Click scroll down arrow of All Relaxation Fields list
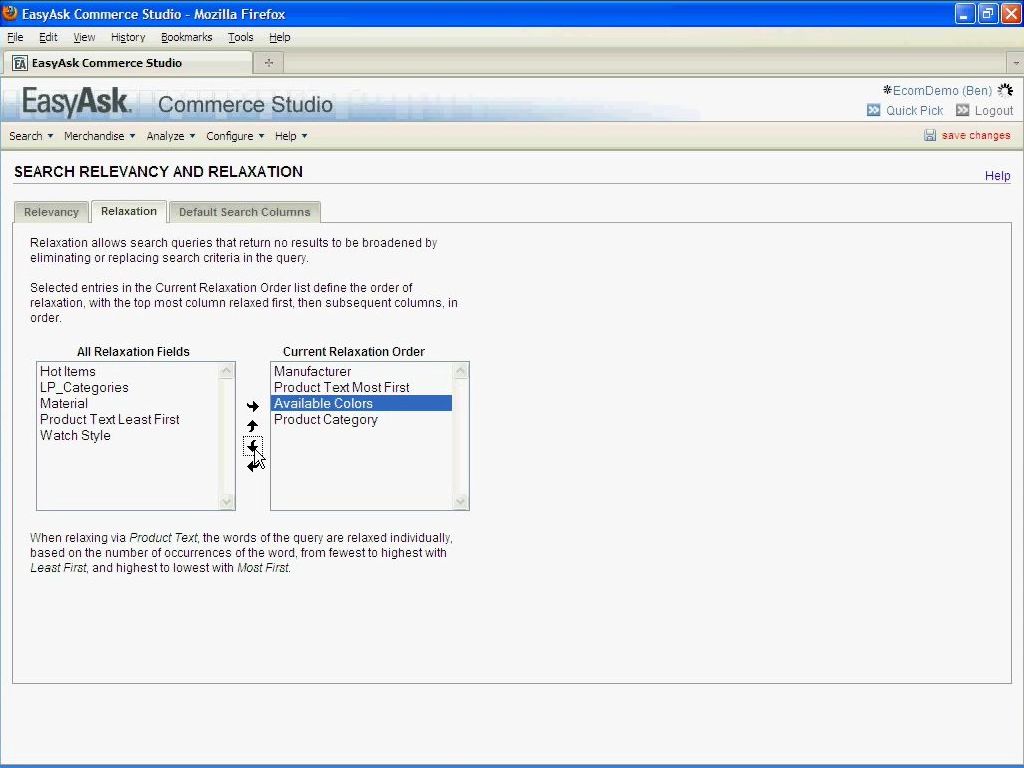 click(227, 502)
